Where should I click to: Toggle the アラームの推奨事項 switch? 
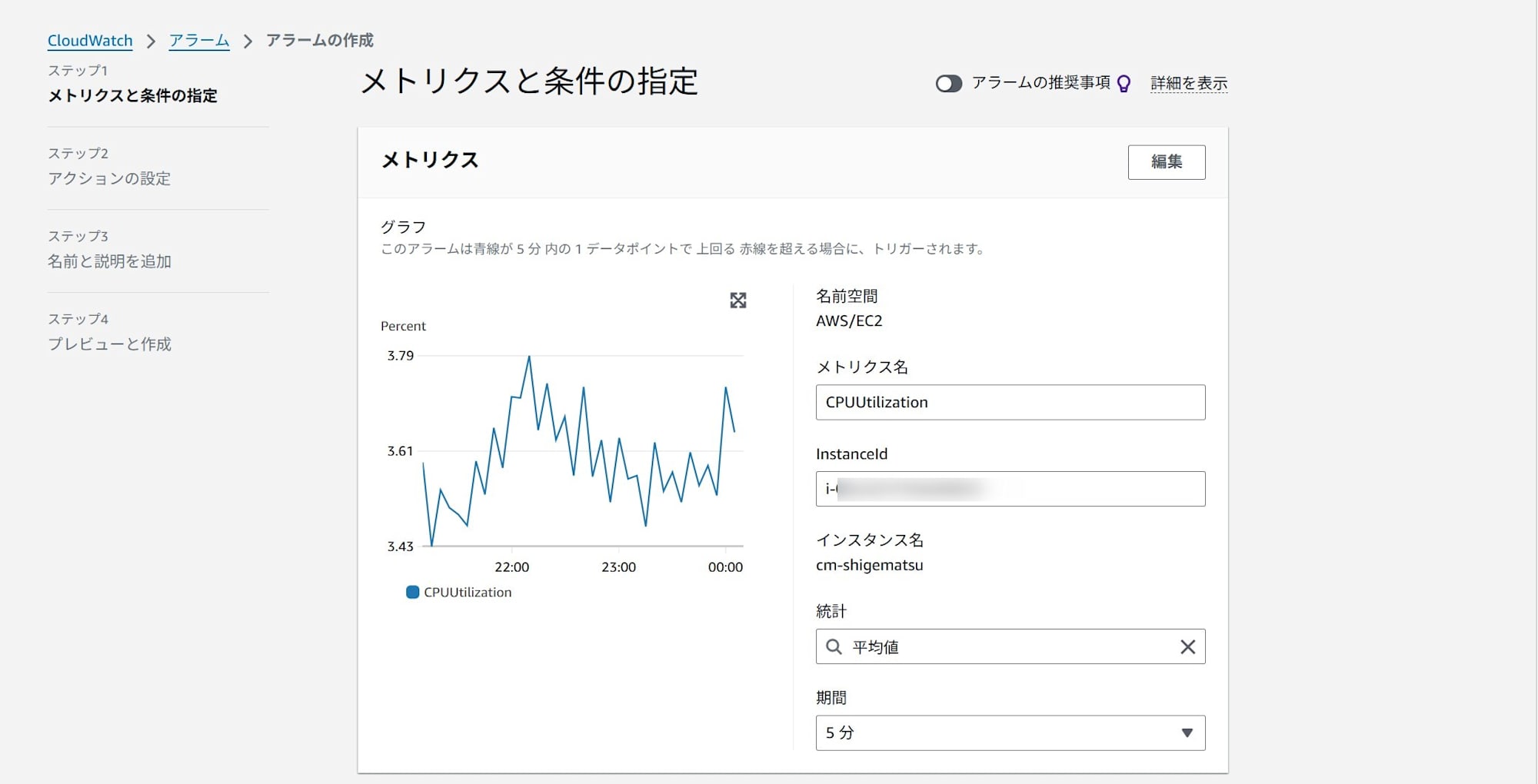click(948, 83)
